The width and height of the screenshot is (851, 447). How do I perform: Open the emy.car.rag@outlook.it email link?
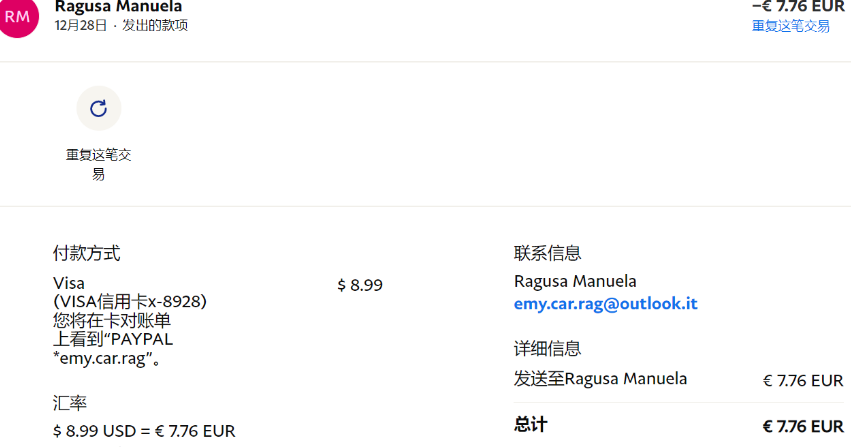click(x=605, y=304)
